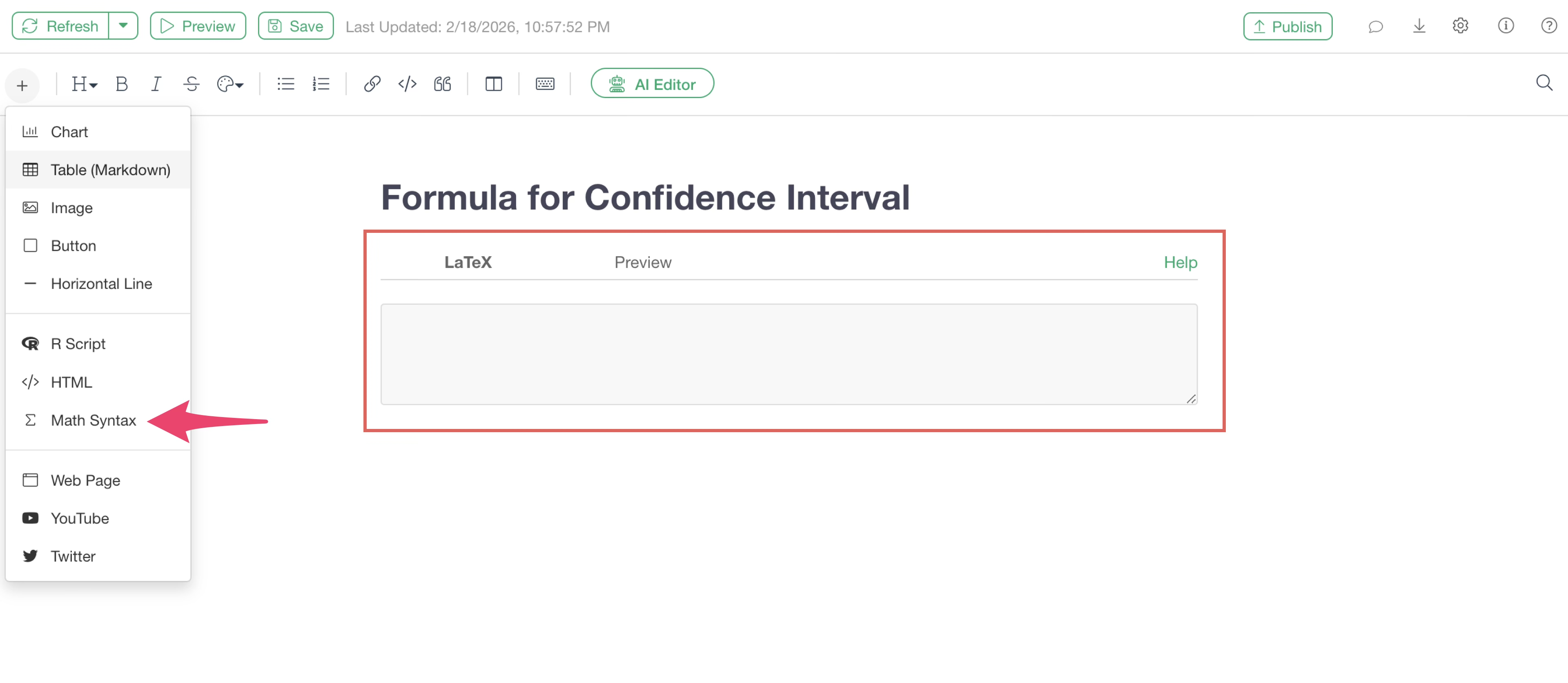This screenshot has height=683, width=1568.
Task: Expand the Refresh dropdown arrow
Action: 123,26
